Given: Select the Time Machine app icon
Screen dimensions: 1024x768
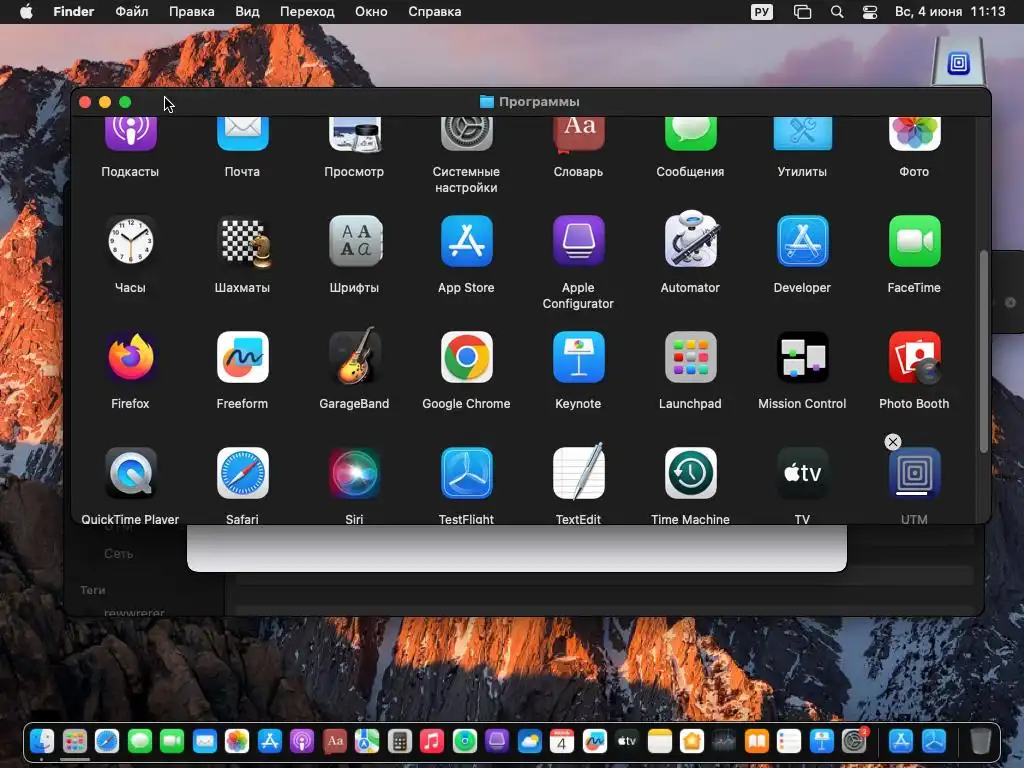Looking at the screenshot, I should point(690,473).
